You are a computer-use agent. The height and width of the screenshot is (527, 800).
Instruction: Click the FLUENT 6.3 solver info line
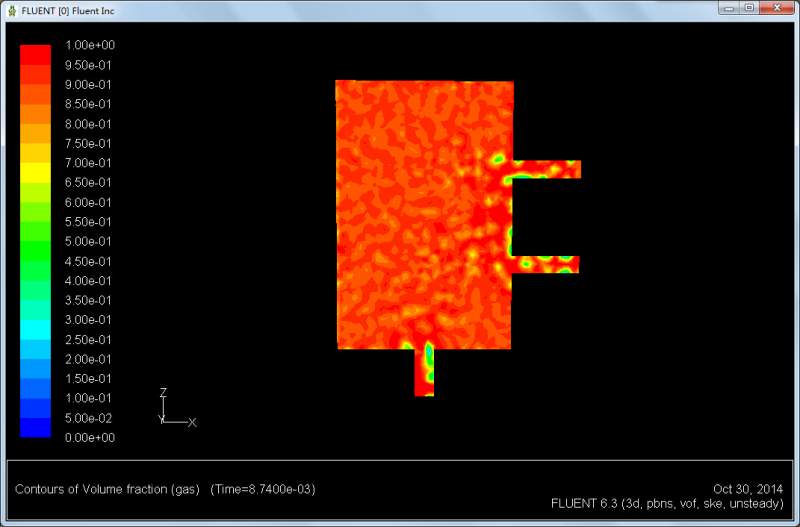click(x=667, y=504)
